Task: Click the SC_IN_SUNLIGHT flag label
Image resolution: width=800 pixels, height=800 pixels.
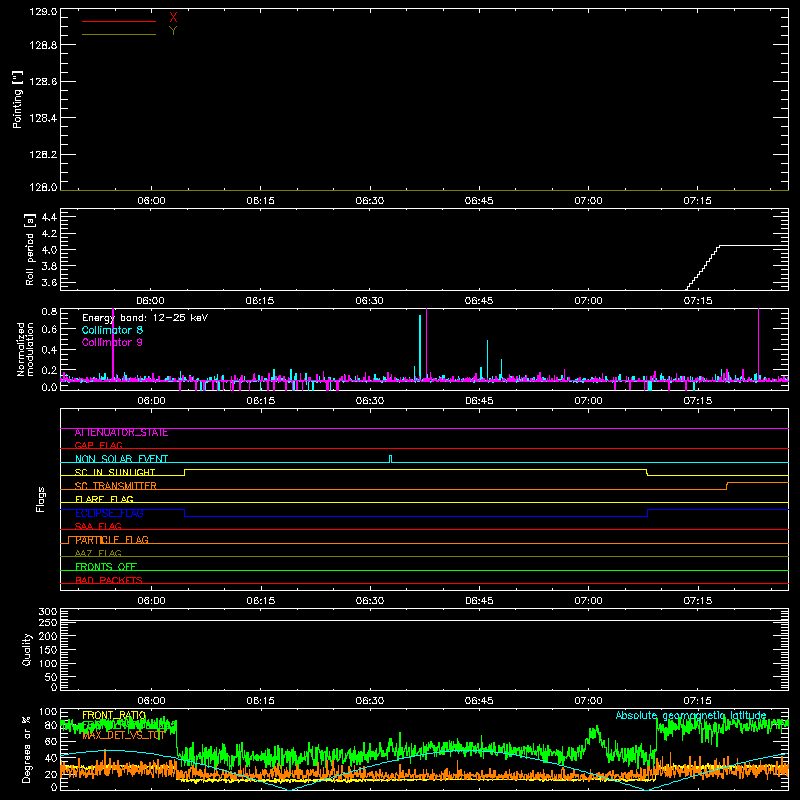Action: [115, 472]
